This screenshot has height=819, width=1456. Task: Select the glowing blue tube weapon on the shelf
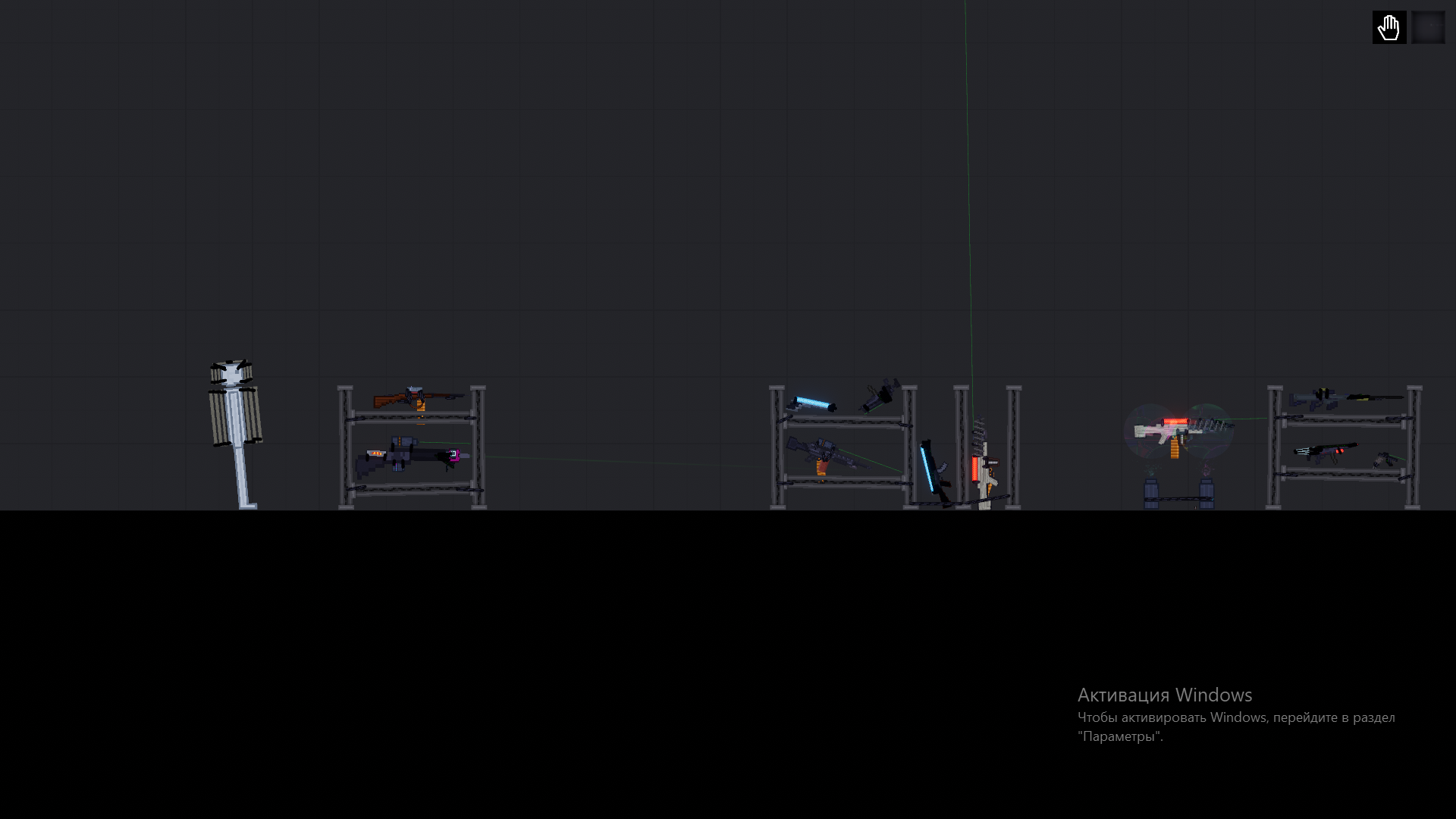point(813,403)
